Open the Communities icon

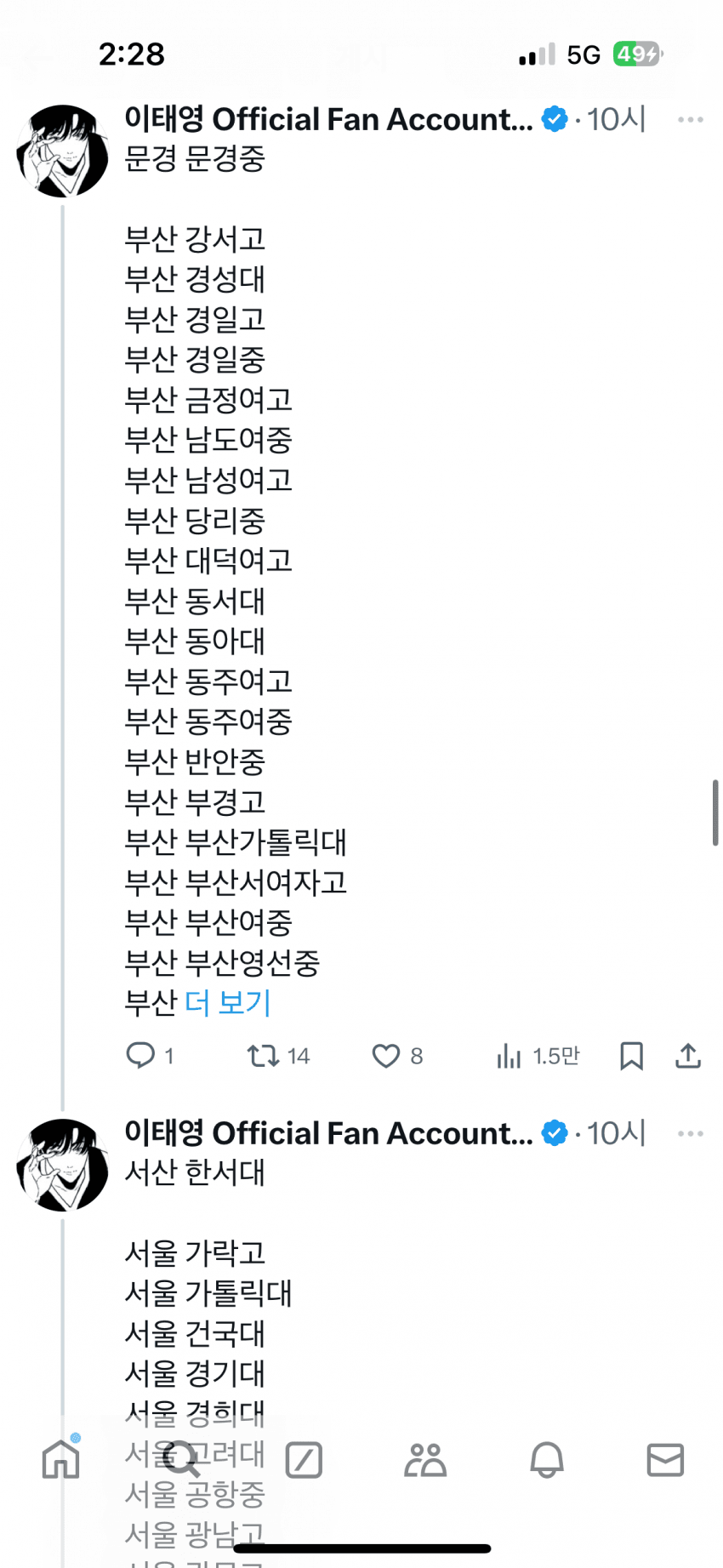pyautogui.click(x=424, y=1459)
